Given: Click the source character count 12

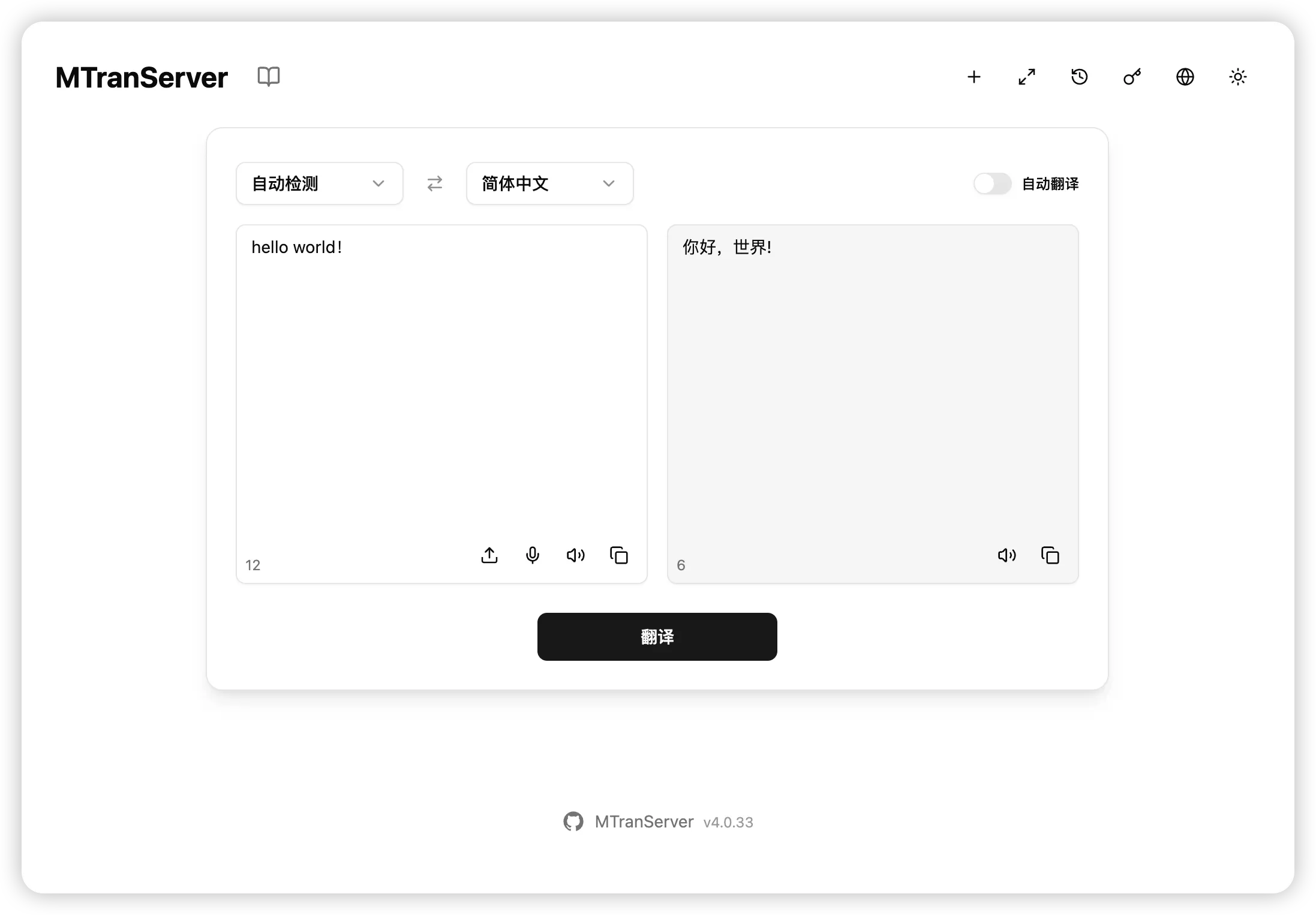Looking at the screenshot, I should pyautogui.click(x=253, y=565).
